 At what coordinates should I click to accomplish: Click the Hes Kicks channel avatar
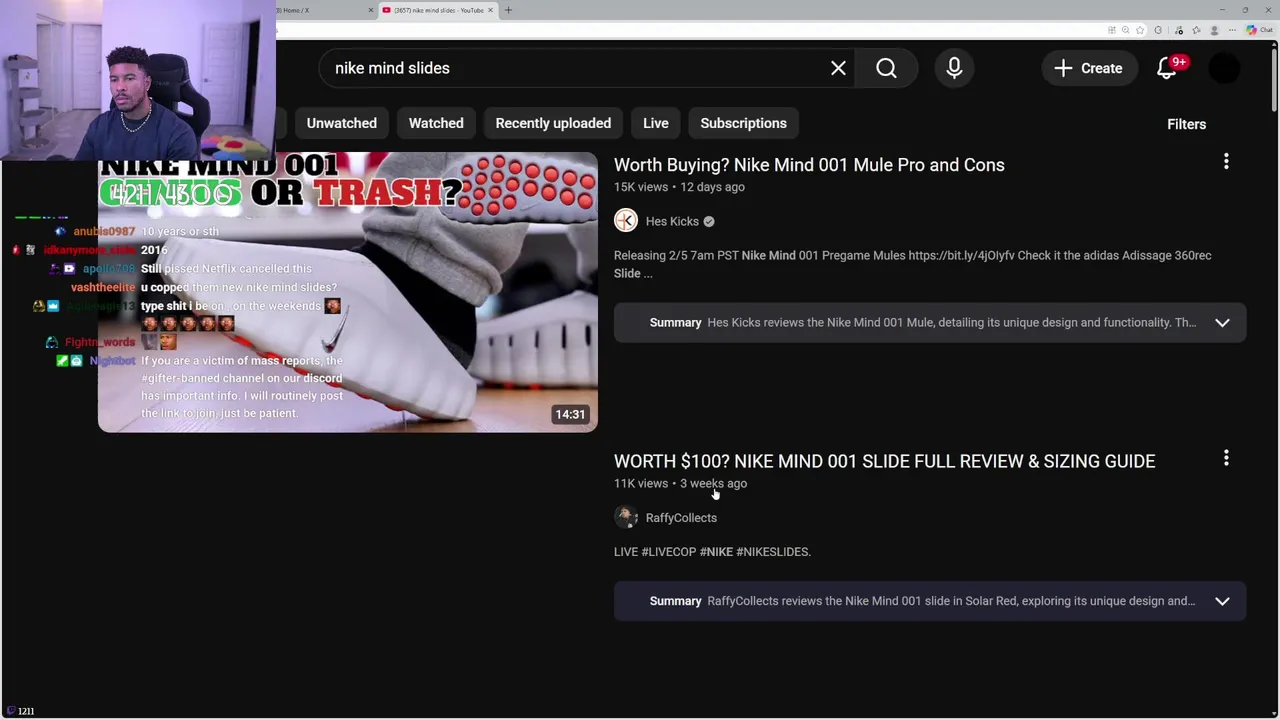[626, 221]
